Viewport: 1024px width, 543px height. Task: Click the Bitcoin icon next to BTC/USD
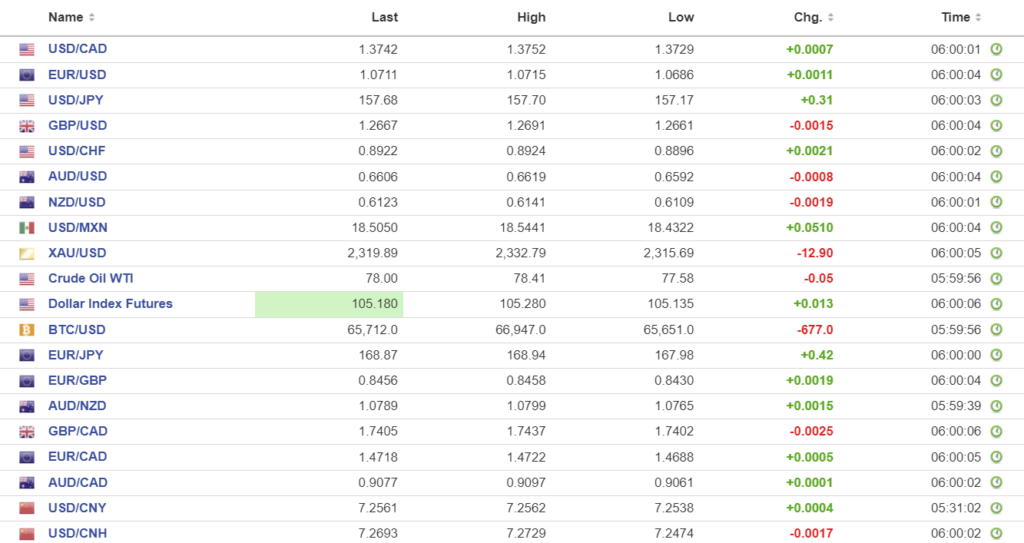click(x=27, y=330)
